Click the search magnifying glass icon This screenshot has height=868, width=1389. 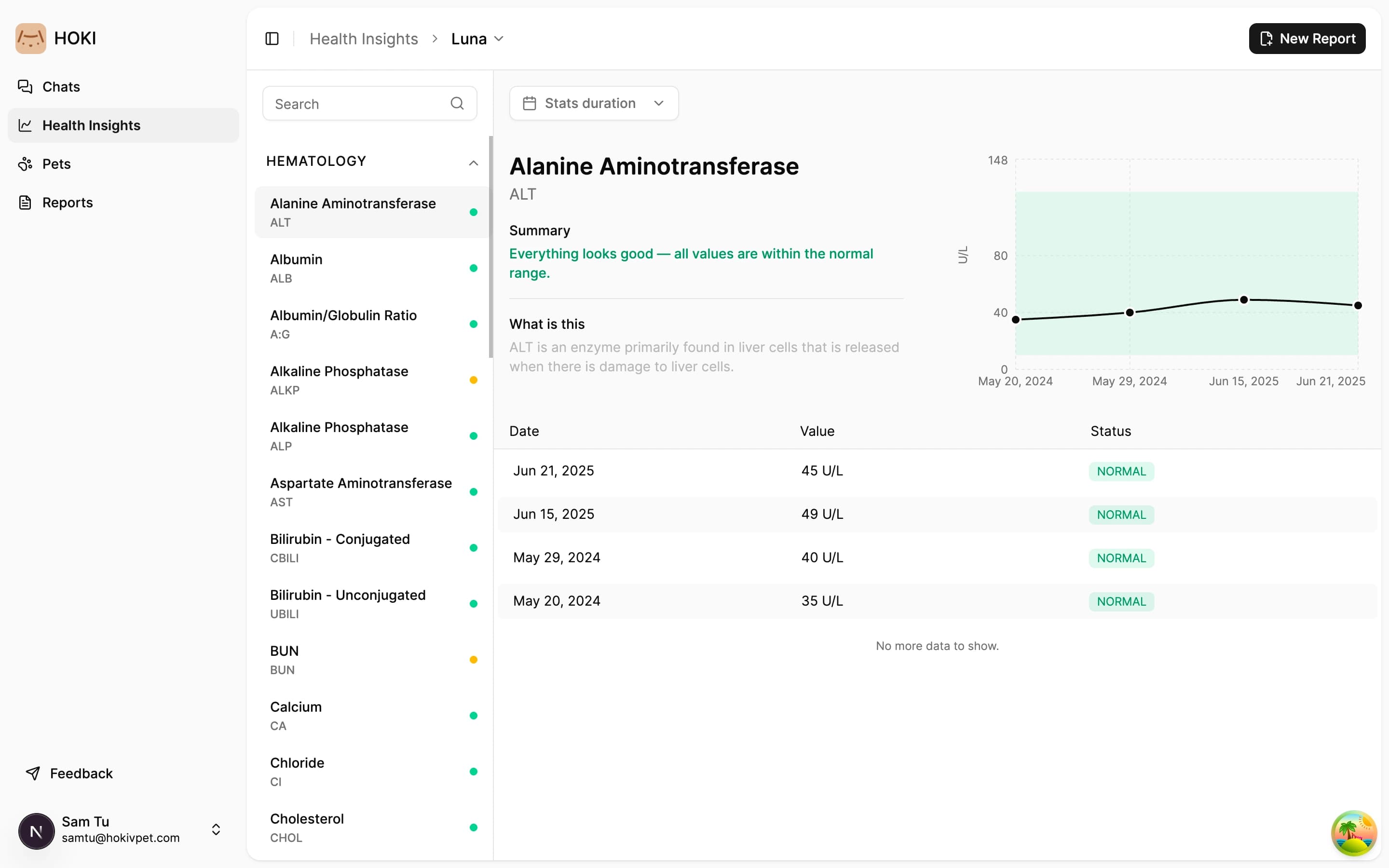click(457, 103)
